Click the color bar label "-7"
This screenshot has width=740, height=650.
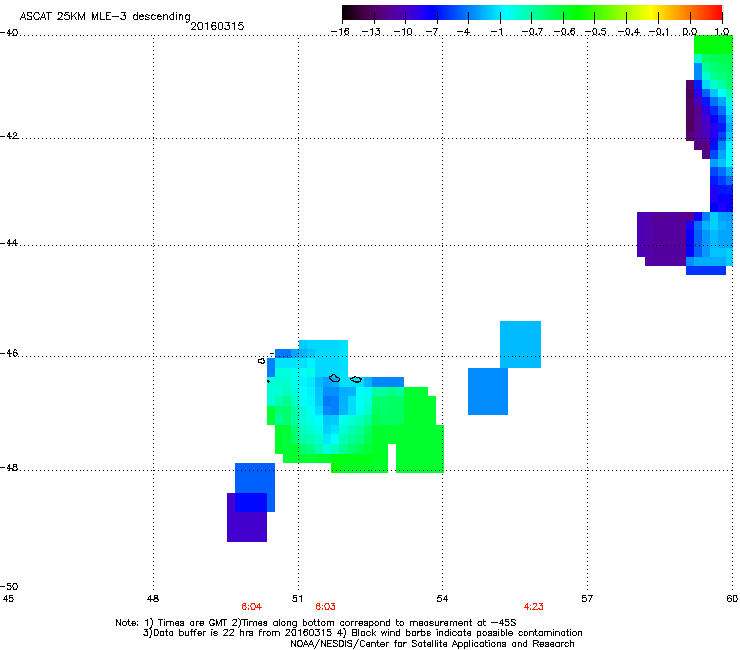pyautogui.click(x=432, y=32)
